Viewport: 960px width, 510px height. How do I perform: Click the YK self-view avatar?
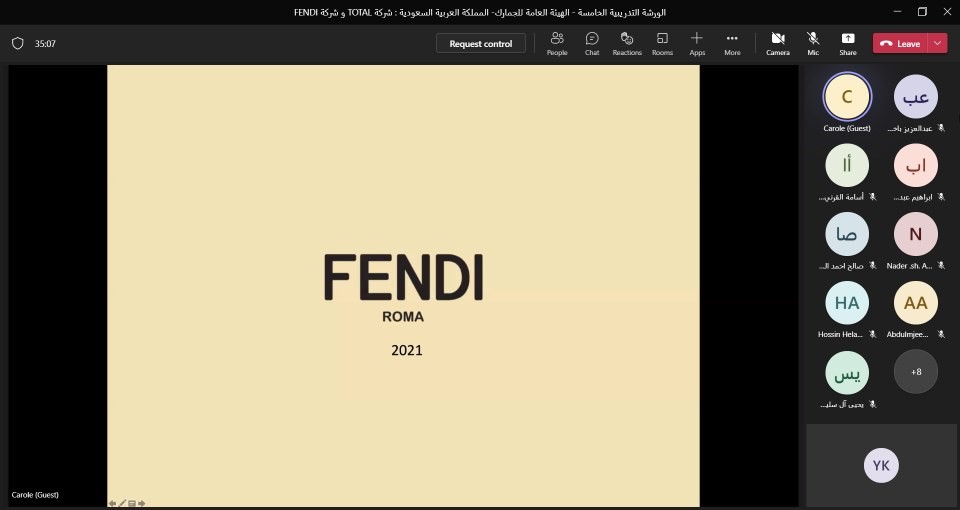pos(881,465)
